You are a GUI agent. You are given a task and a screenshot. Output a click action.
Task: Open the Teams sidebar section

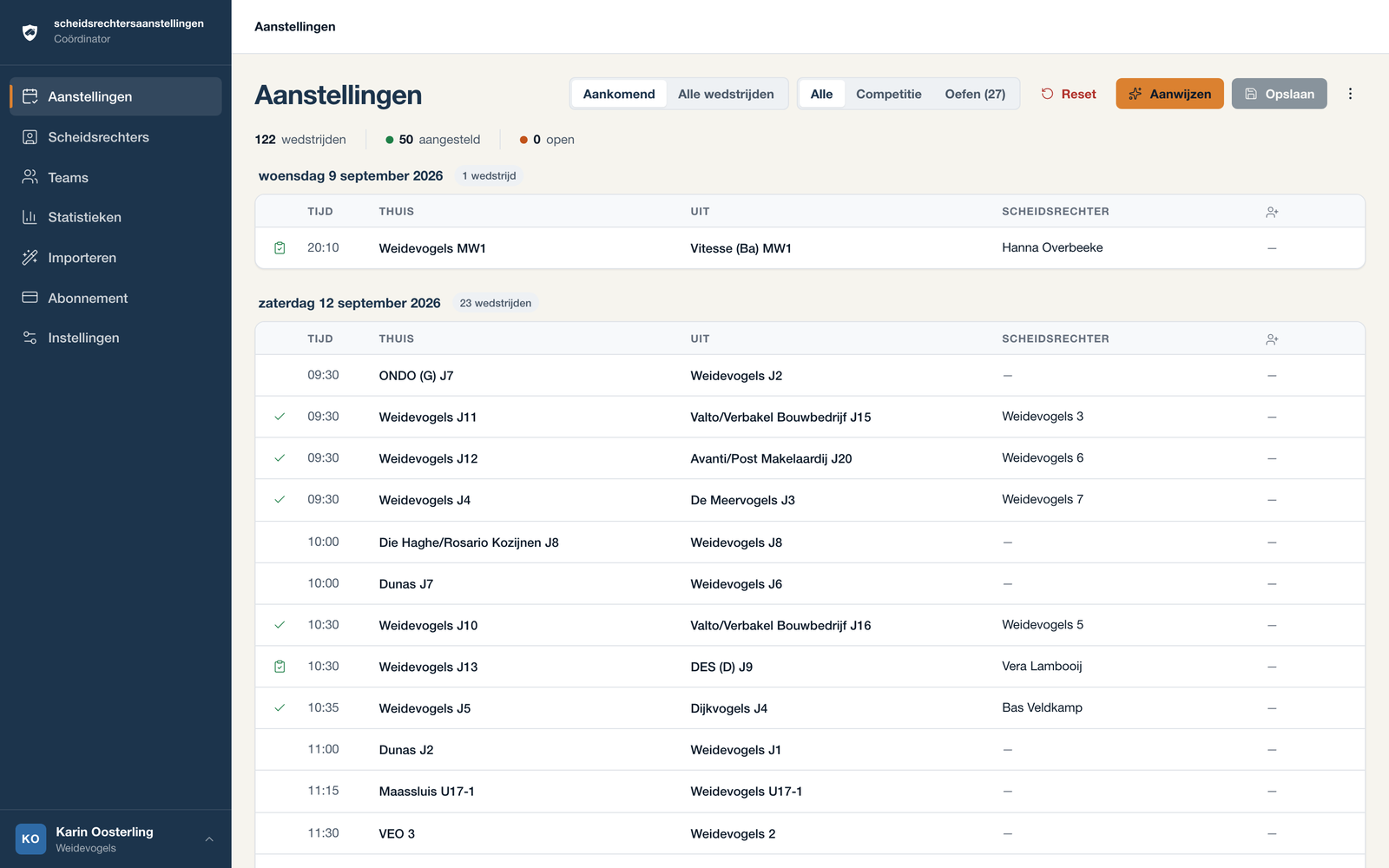[115, 177]
